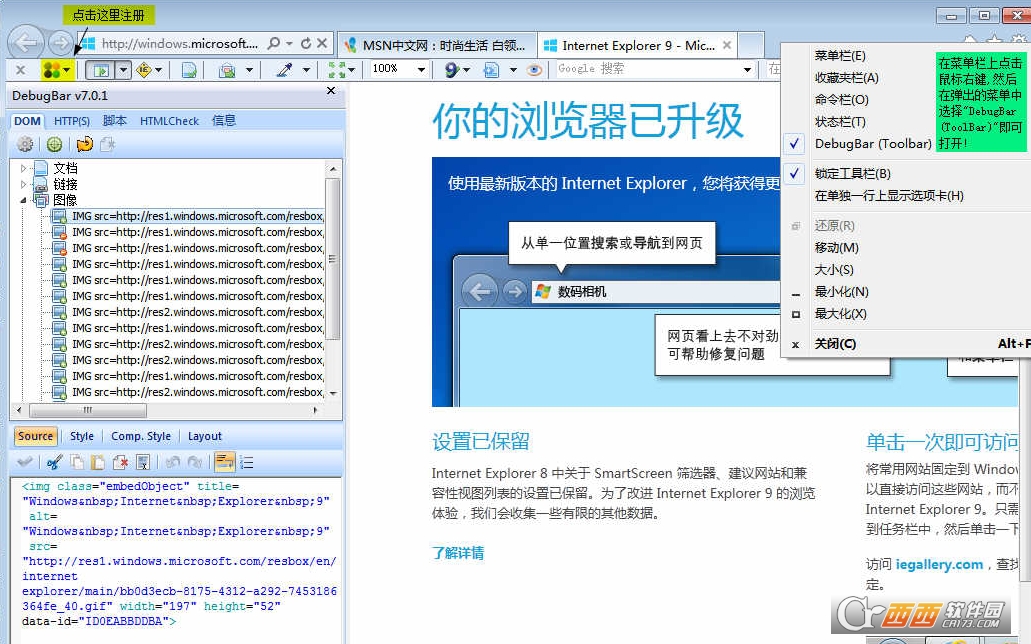Click the Google 搜索 search field
The width and height of the screenshot is (1031, 644).
click(x=648, y=69)
